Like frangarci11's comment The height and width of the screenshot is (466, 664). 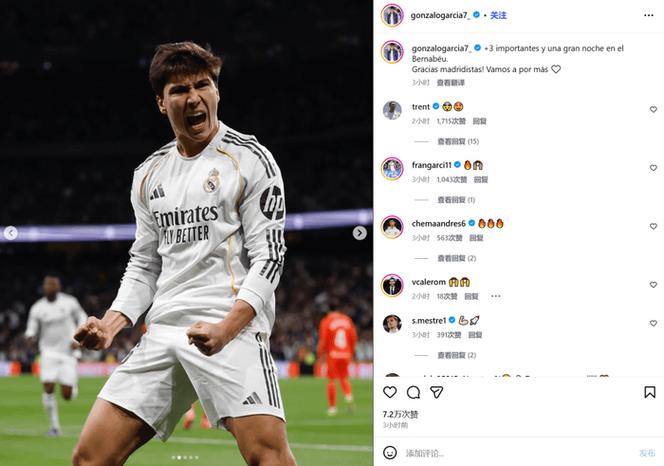pos(653,168)
